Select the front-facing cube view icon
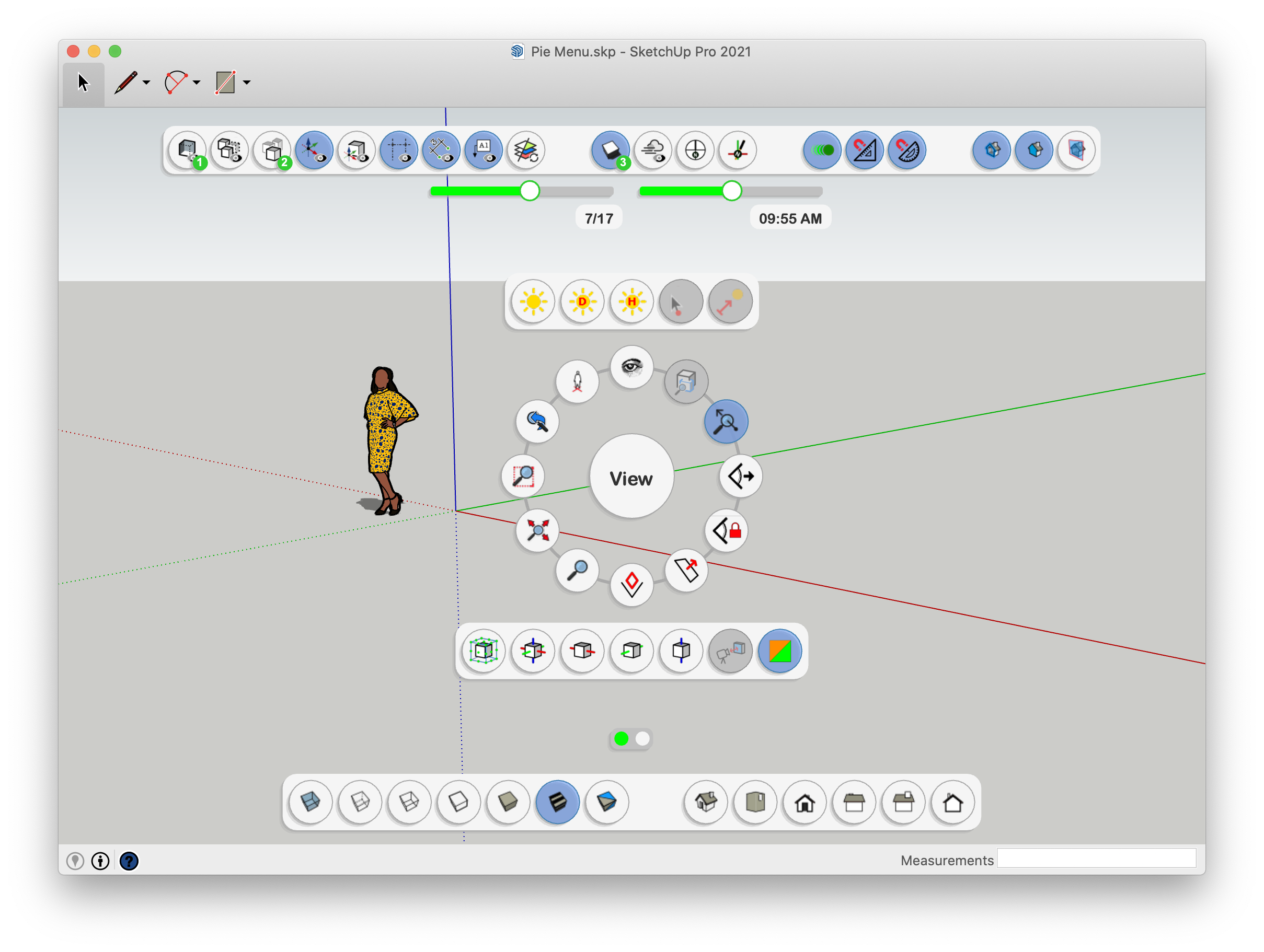This screenshot has height=952, width=1264. (582, 651)
